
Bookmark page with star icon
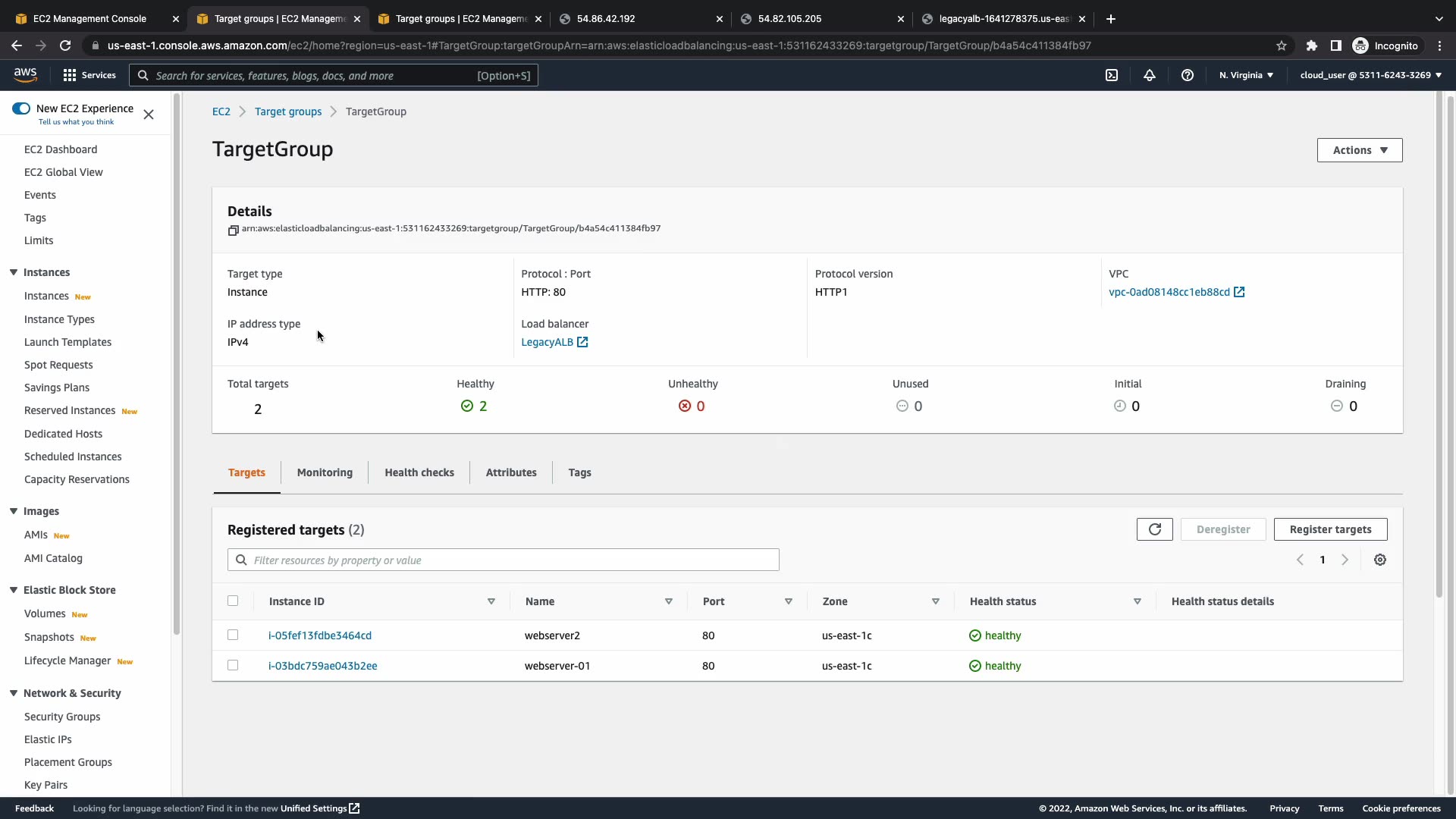point(1282,45)
